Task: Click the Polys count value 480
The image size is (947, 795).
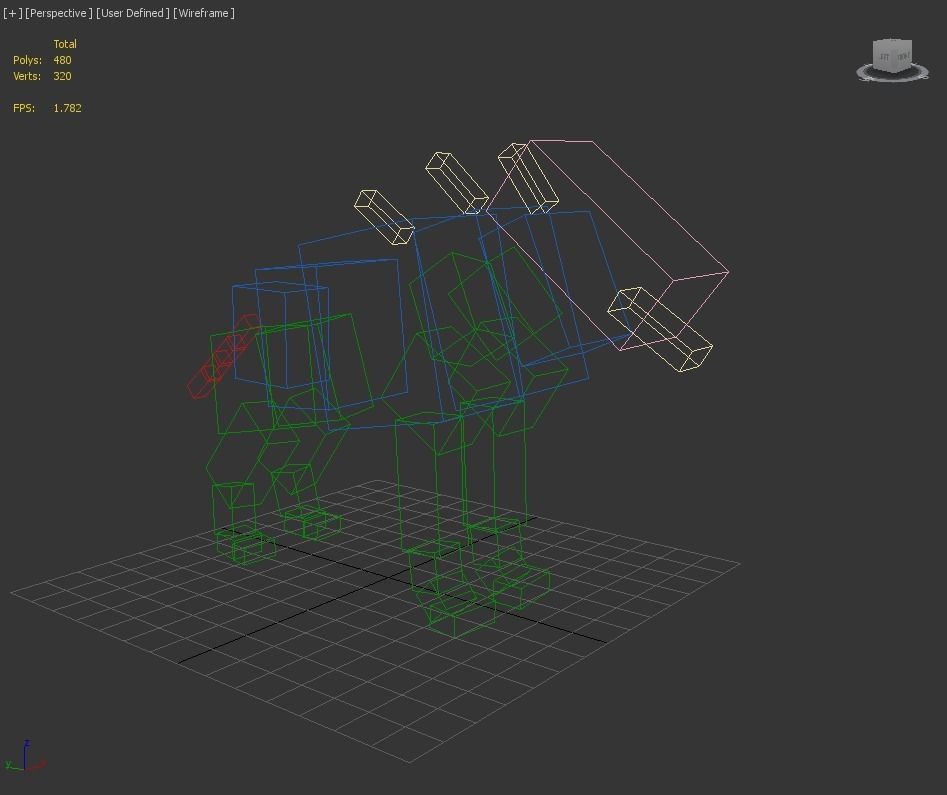Action: click(x=62, y=60)
